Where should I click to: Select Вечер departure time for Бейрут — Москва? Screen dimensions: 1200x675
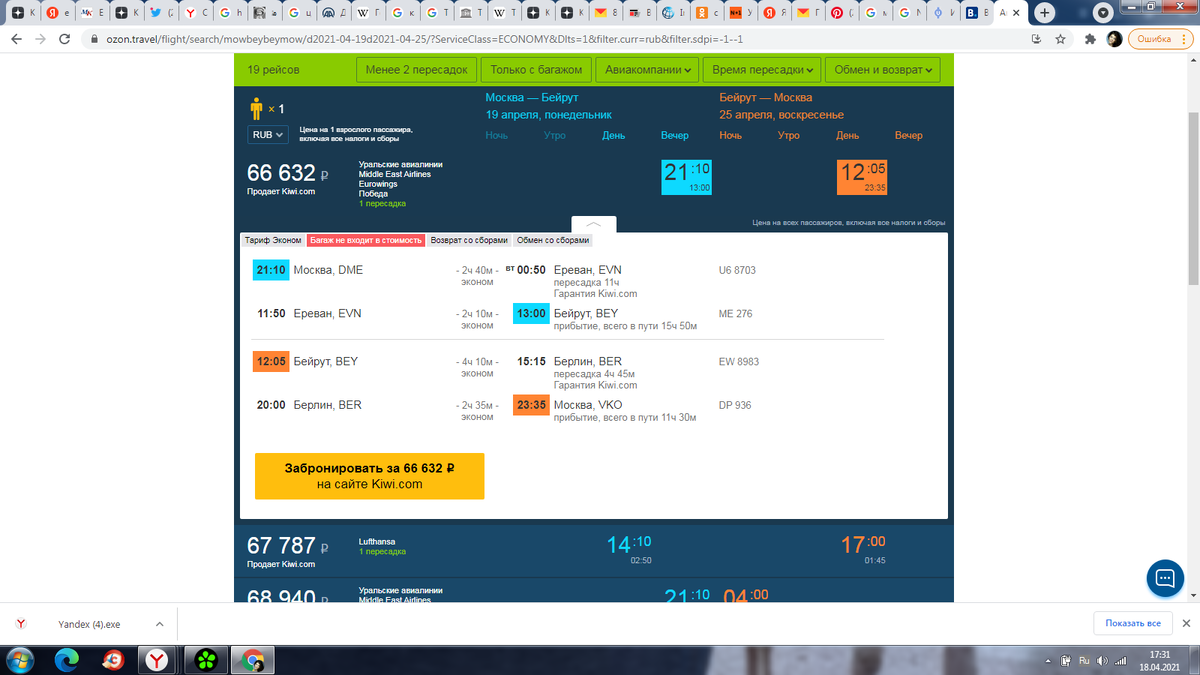click(909, 135)
